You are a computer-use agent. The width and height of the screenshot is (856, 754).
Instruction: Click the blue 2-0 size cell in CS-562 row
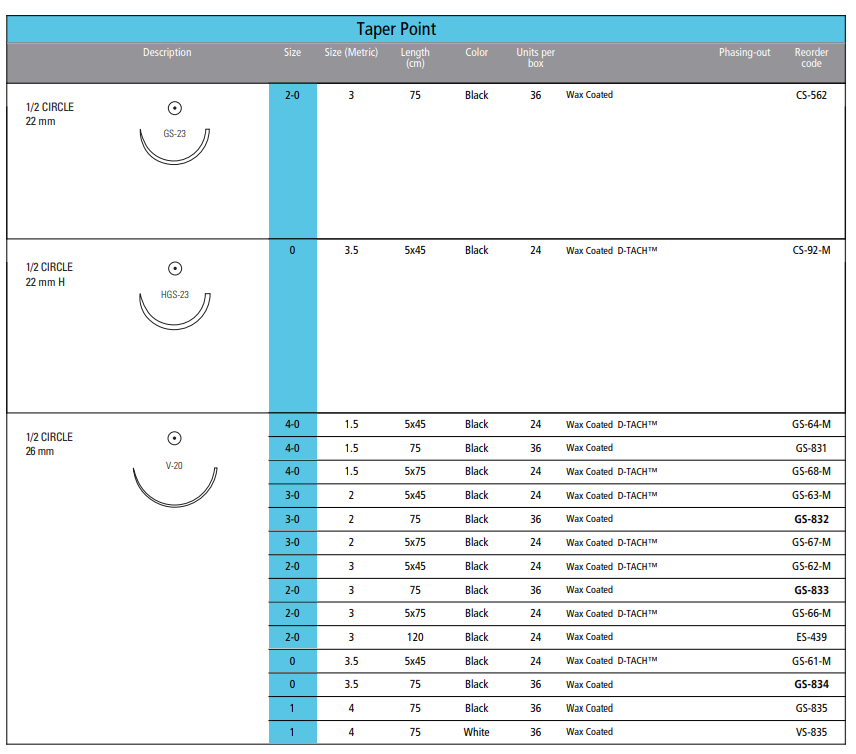(292, 96)
